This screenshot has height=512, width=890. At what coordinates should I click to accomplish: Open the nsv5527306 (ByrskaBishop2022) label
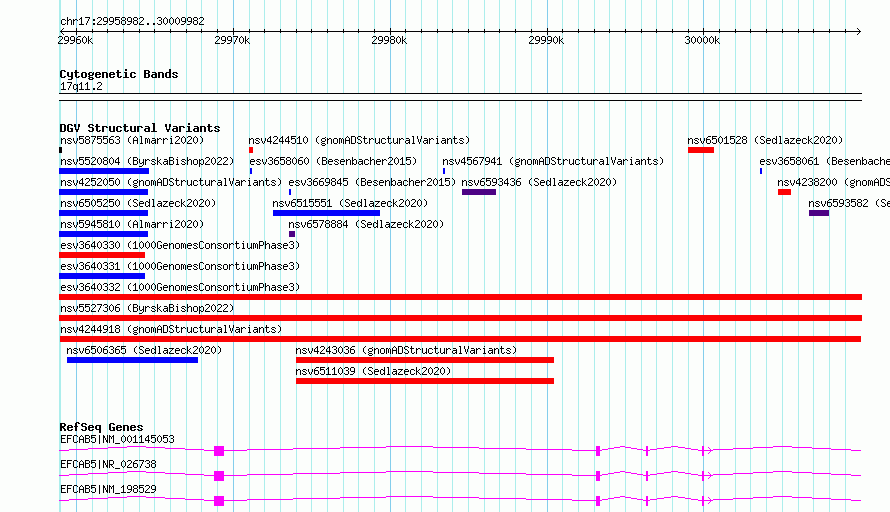pyautogui.click(x=147, y=308)
